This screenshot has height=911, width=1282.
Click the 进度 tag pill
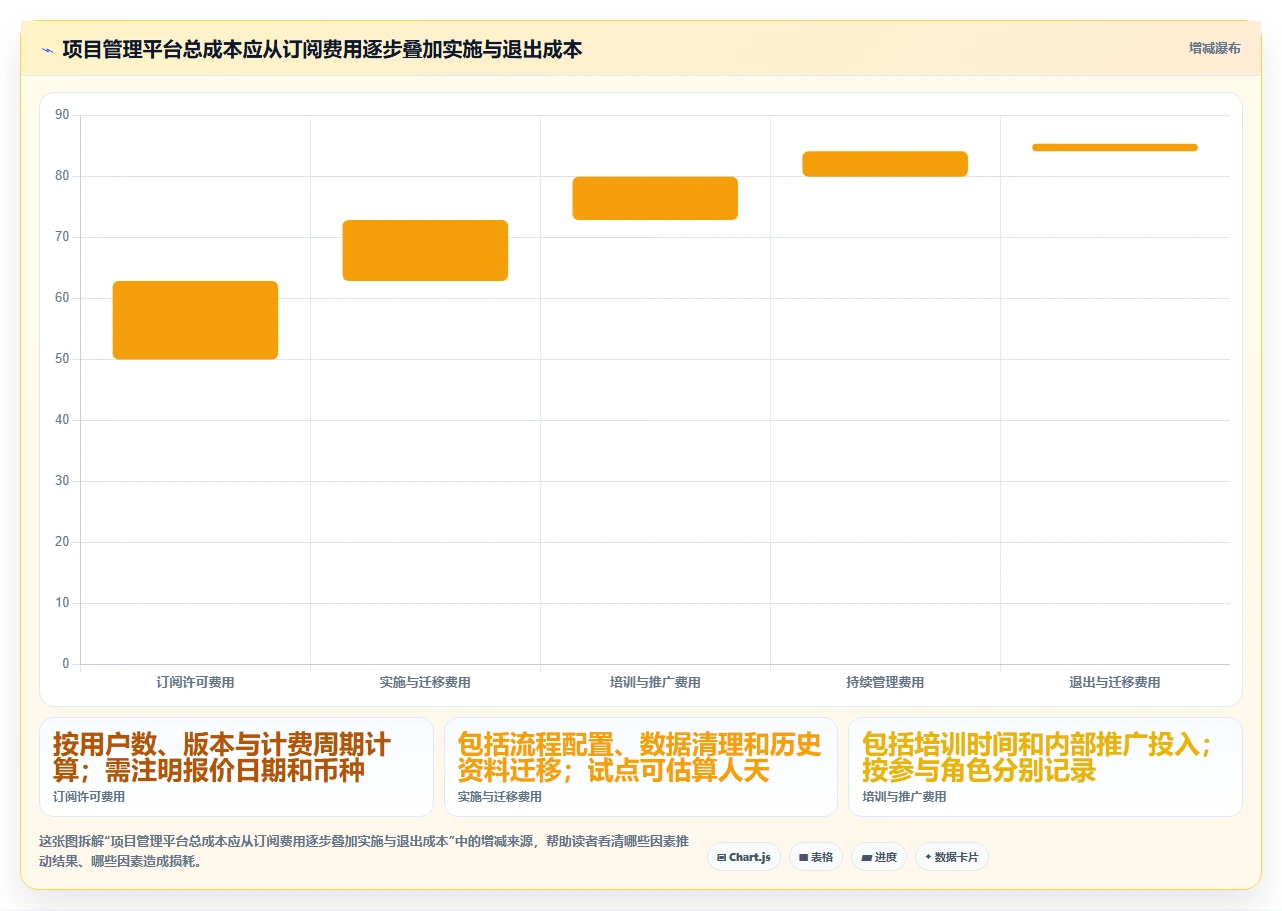pyautogui.click(x=879, y=857)
